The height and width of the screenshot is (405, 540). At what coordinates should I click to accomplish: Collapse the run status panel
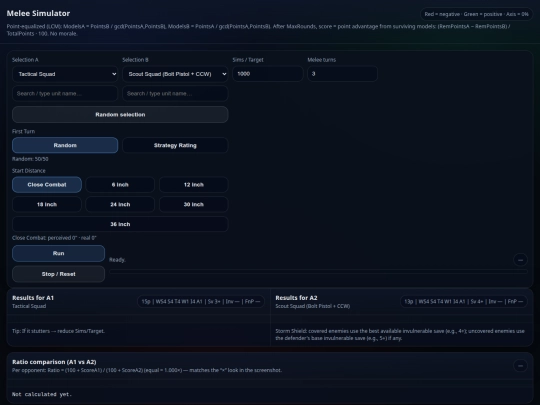pyautogui.click(x=520, y=260)
